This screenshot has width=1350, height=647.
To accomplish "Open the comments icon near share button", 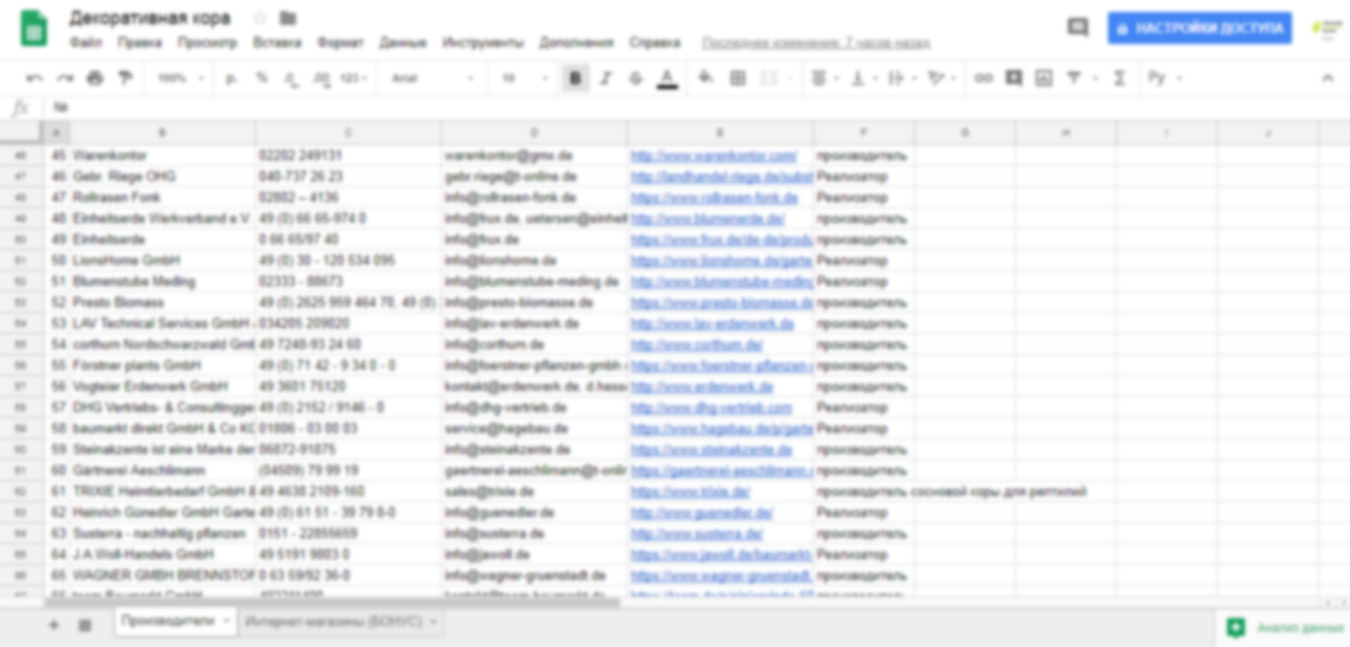I will tap(1078, 28).
